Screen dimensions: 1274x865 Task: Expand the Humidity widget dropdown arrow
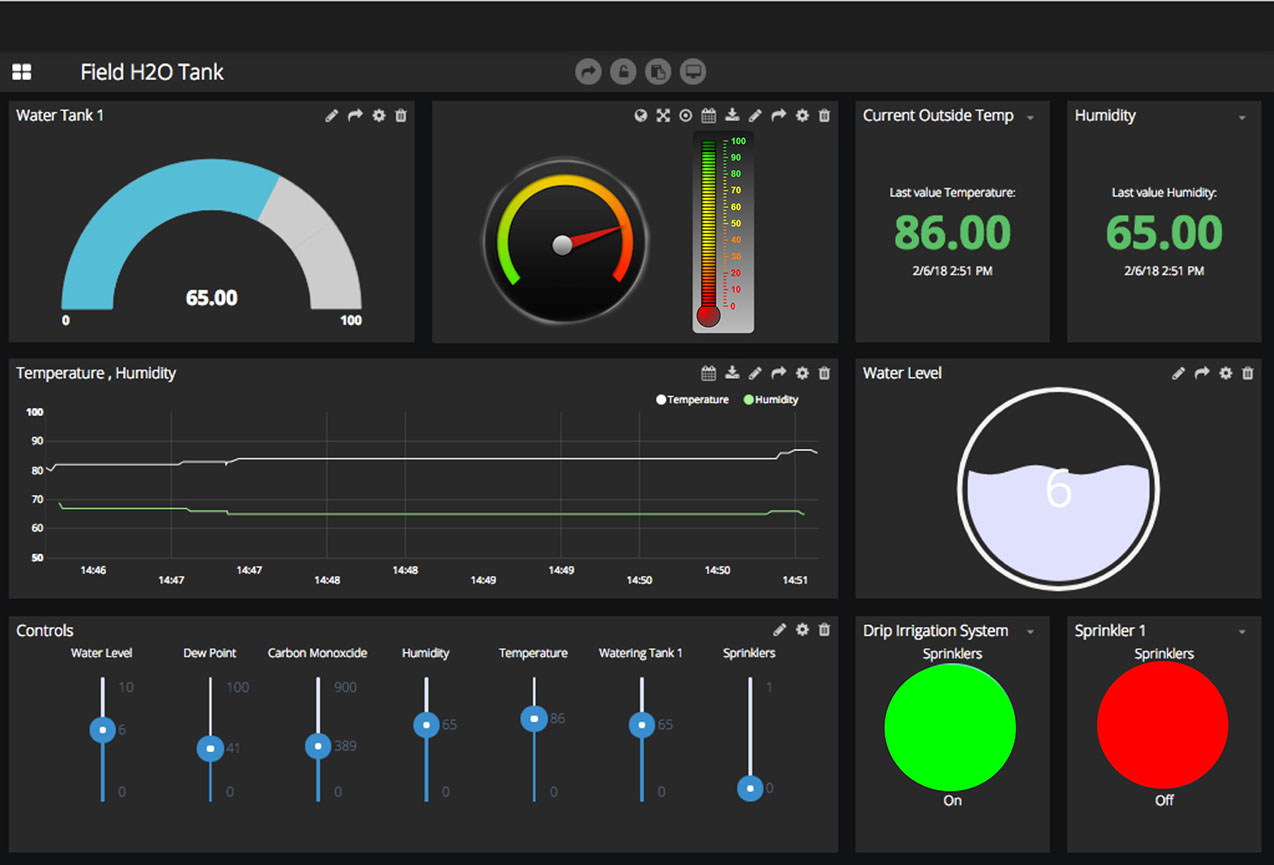click(x=1242, y=118)
